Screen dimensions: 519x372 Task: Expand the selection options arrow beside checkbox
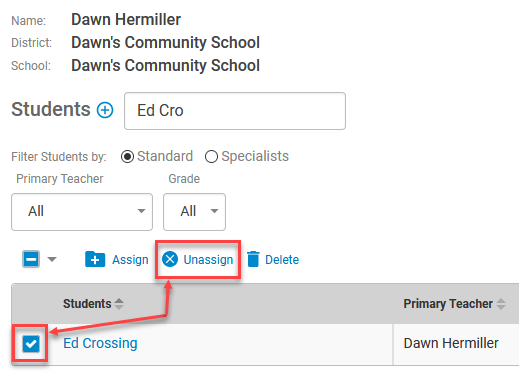[x=52, y=259]
